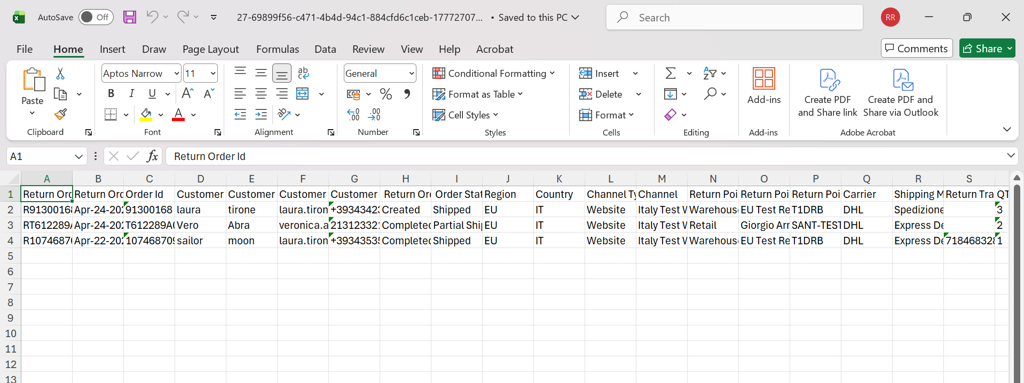The image size is (1024, 383).
Task: Increase font size with large A
Action: point(187,94)
